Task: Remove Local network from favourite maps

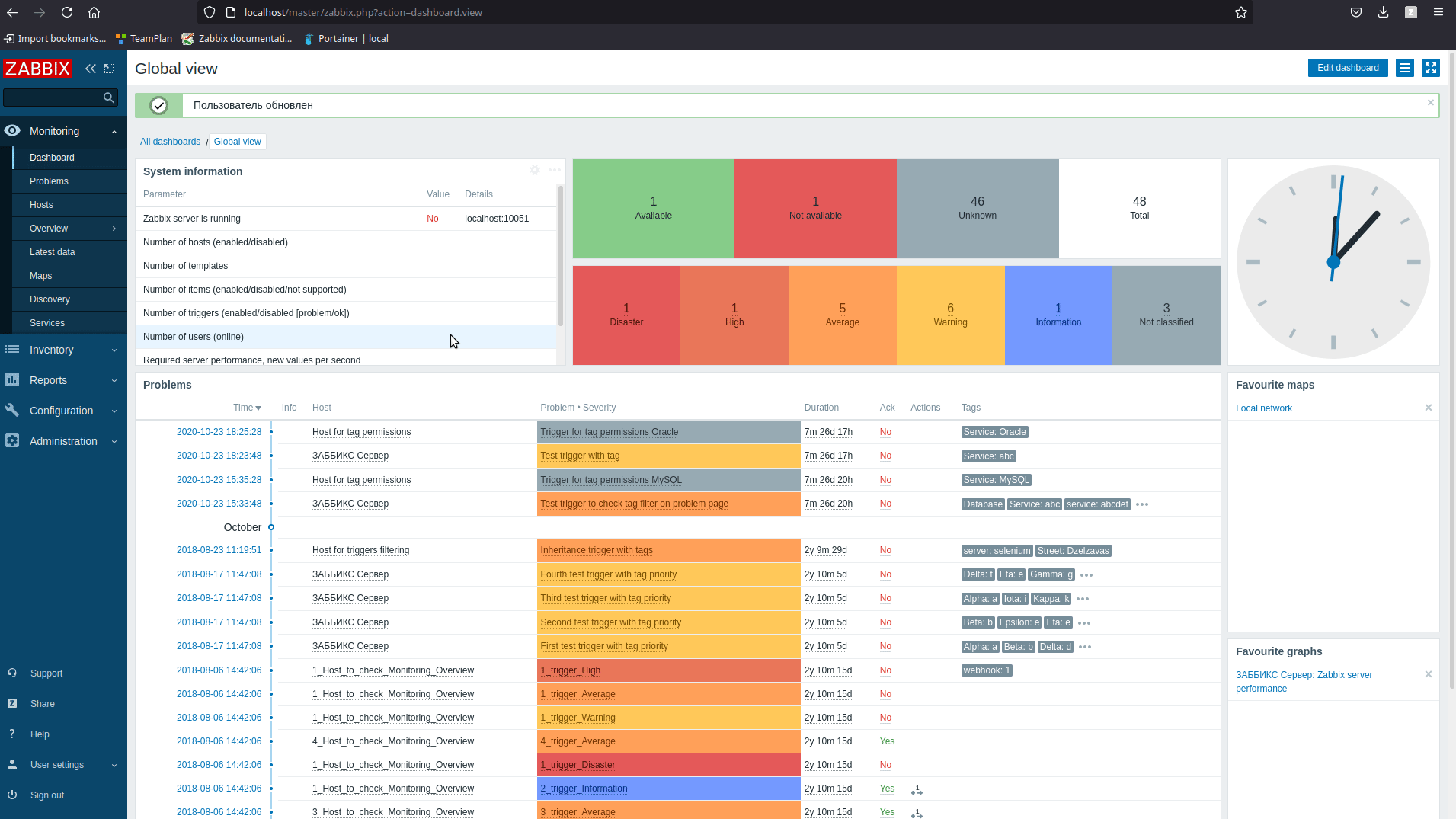Action: (x=1428, y=408)
